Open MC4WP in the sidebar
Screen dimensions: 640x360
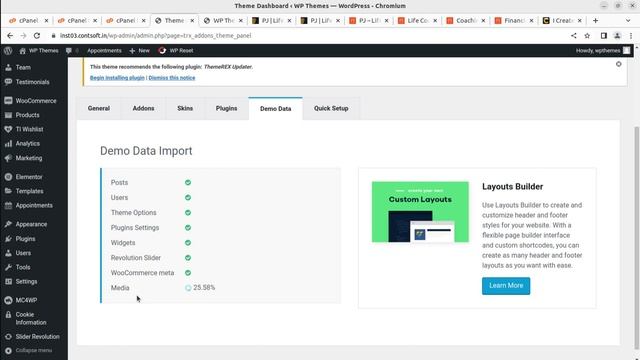pos(26,300)
